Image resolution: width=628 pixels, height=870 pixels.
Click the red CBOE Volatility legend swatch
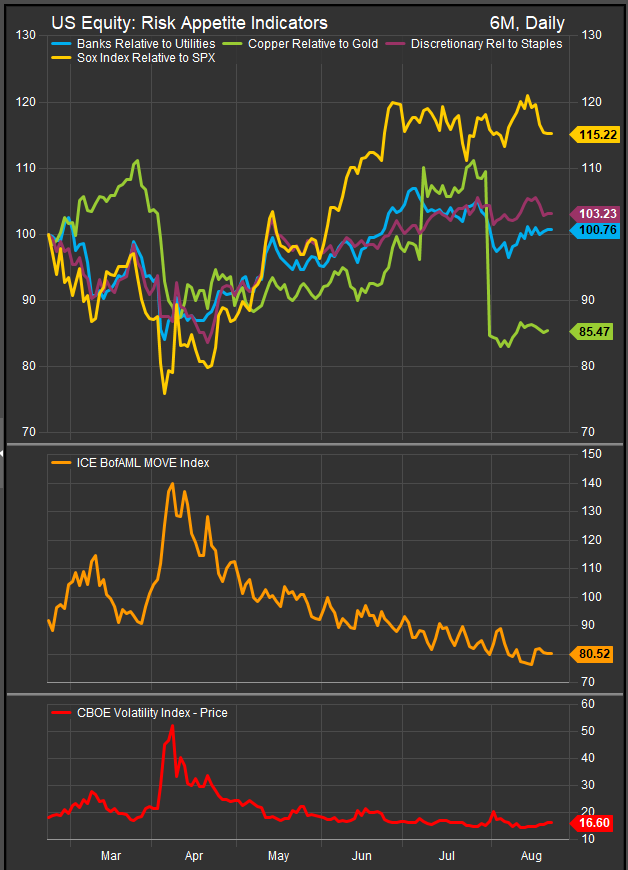pyautogui.click(x=61, y=713)
